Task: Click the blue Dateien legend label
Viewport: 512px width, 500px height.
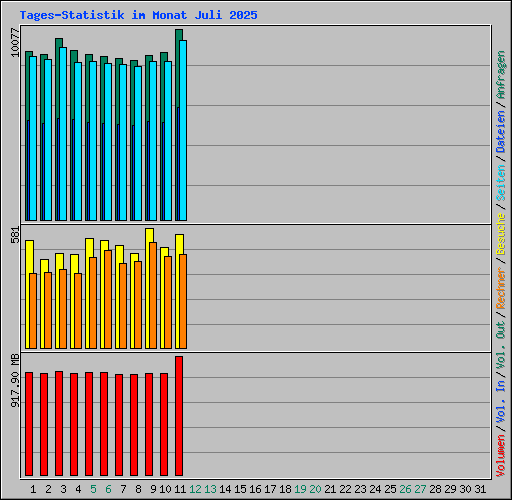Action: point(501,132)
